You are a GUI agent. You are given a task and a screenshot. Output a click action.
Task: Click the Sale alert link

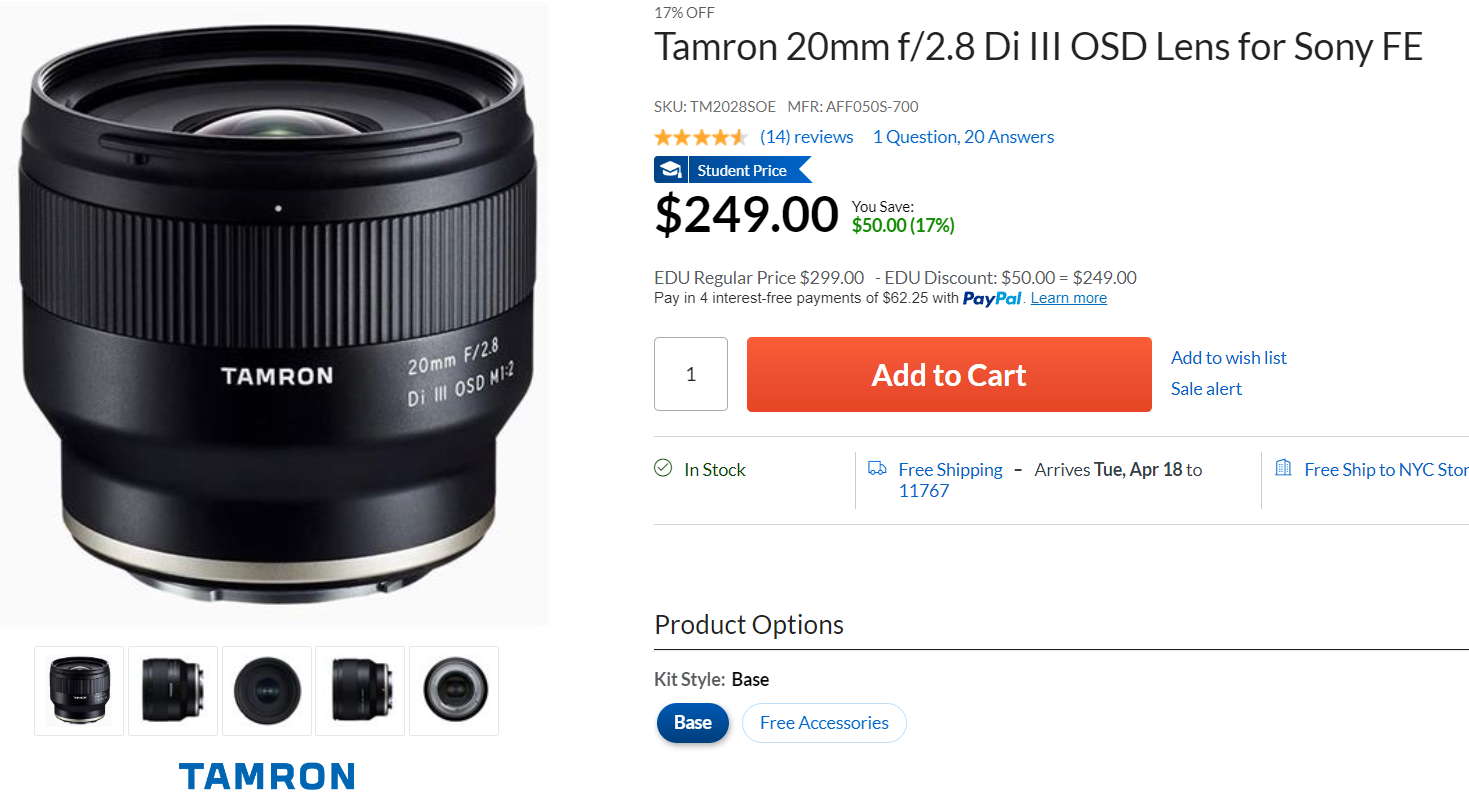pyautogui.click(x=1206, y=389)
